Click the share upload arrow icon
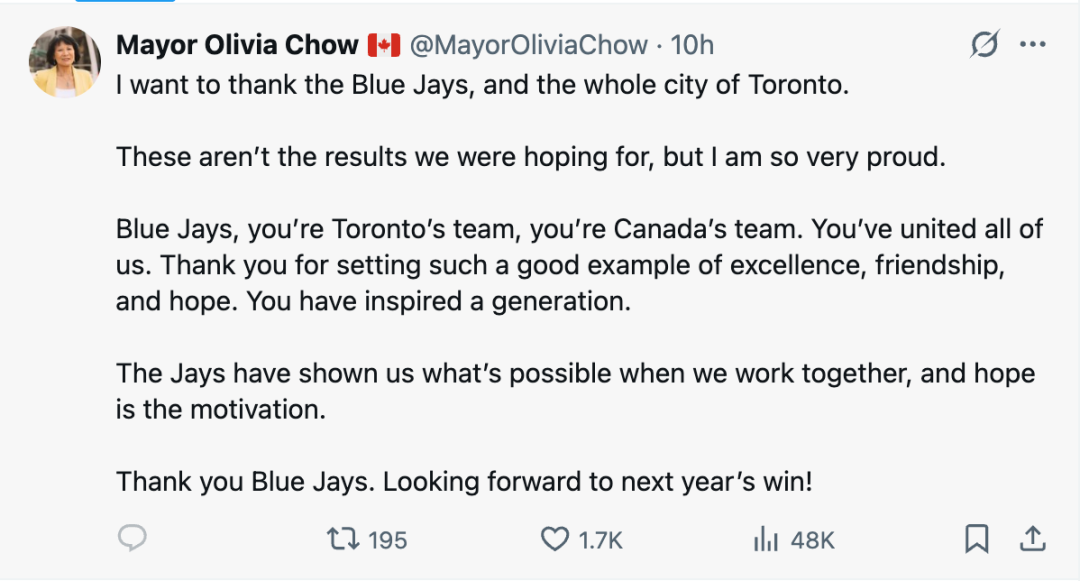Screen dimensions: 1080x581 (1031, 539)
